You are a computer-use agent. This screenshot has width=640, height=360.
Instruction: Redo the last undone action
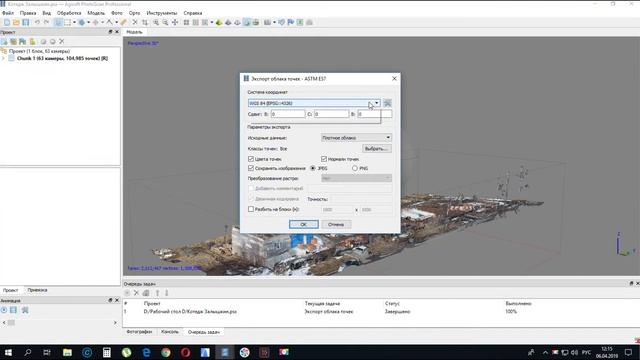(47, 22)
